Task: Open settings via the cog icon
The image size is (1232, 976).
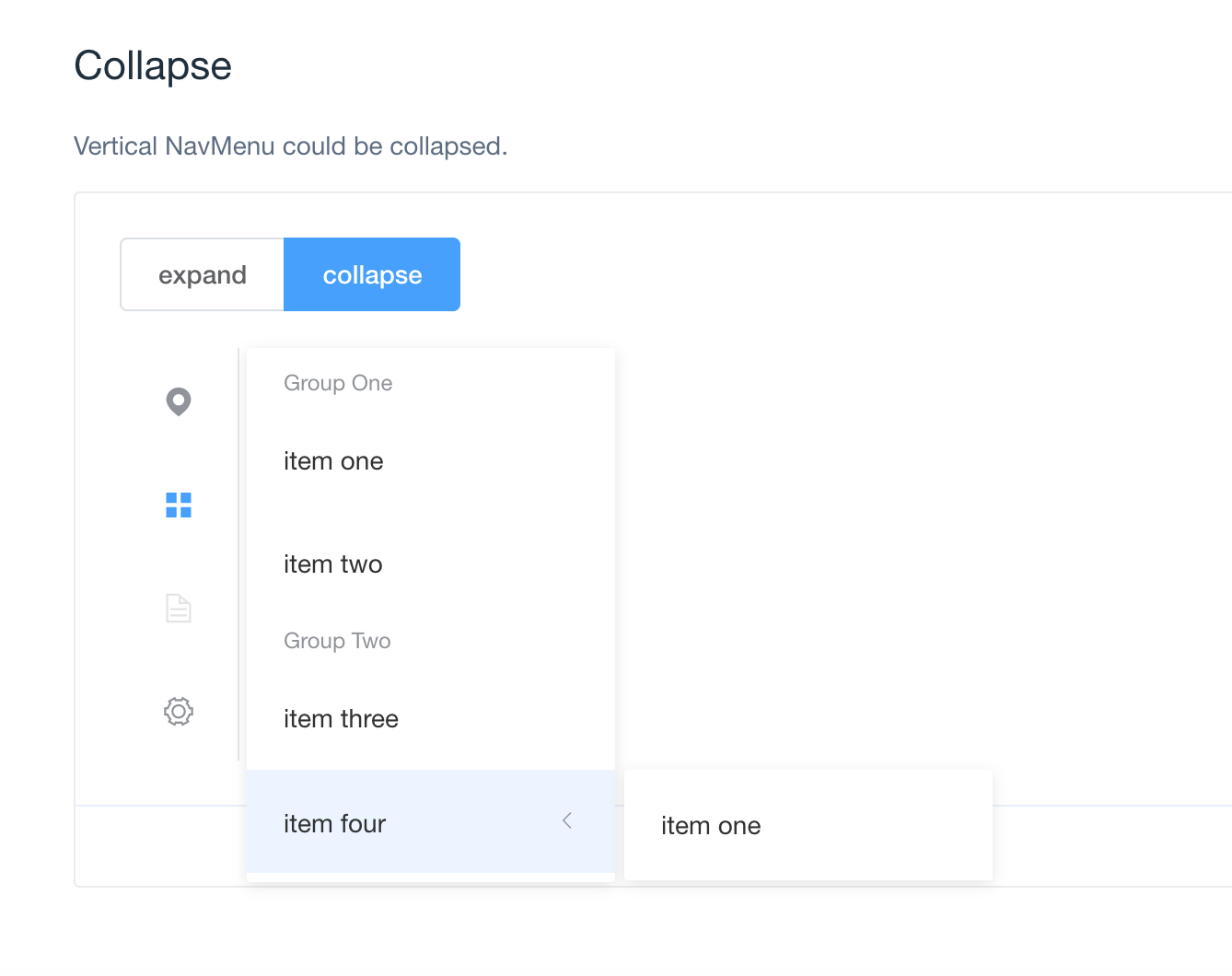Action: tap(179, 711)
